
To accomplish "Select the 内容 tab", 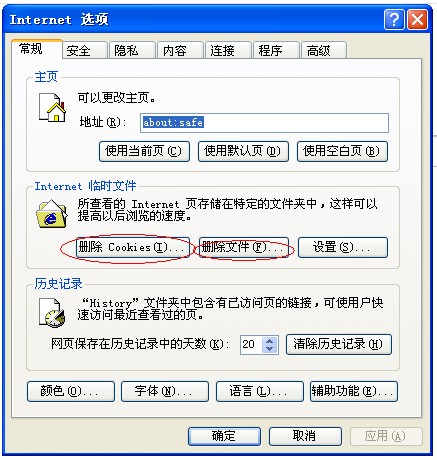I will (x=174, y=51).
